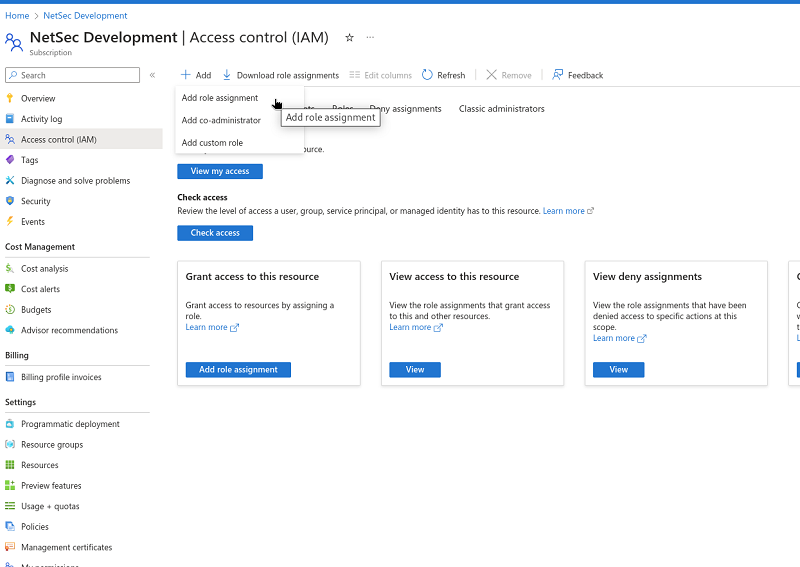Screen dimensions: 800x567
Task: Select Add role assignment from dropdown menu
Action: point(220,98)
